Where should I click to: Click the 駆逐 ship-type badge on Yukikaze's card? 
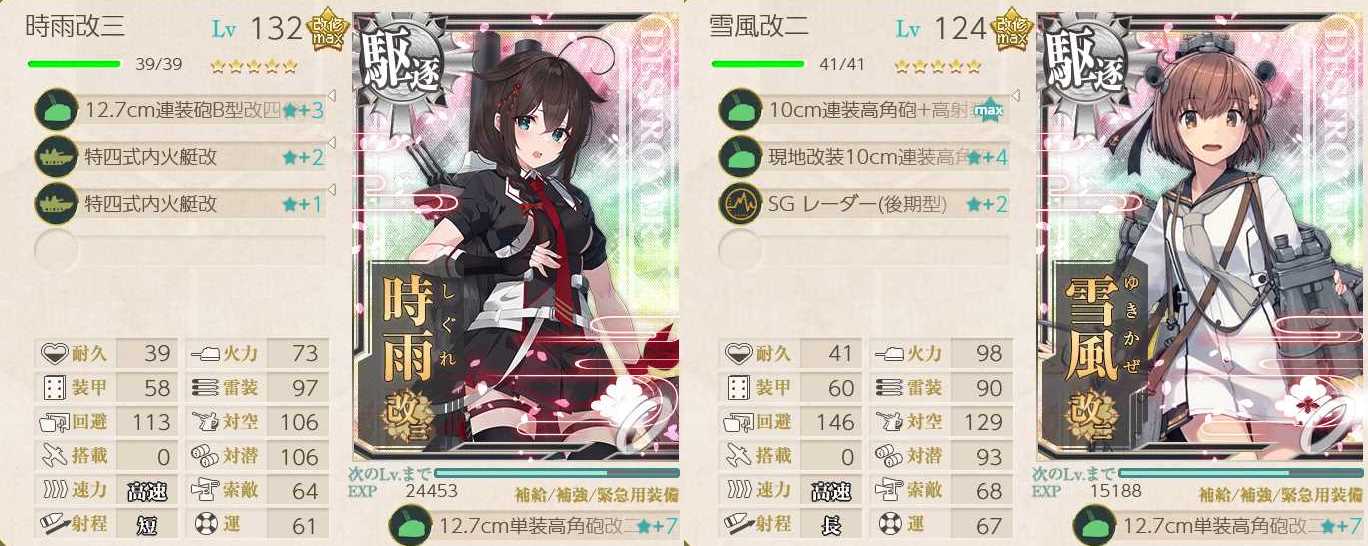1080,57
